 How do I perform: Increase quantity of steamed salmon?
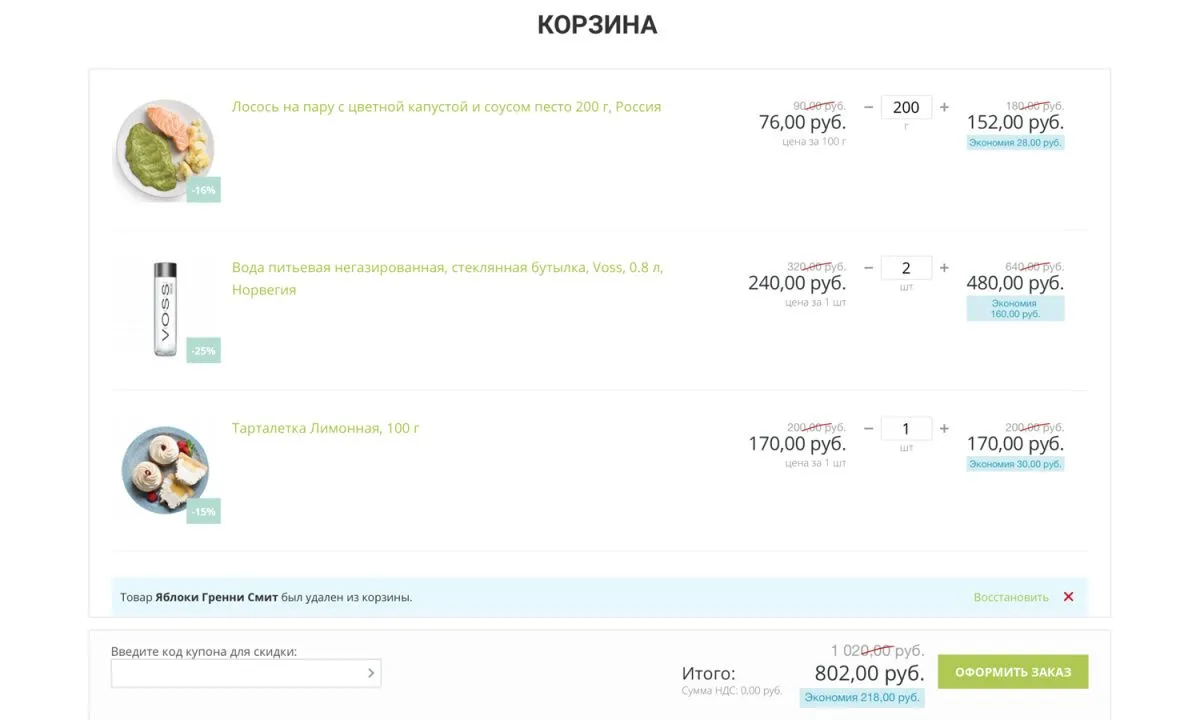click(942, 107)
